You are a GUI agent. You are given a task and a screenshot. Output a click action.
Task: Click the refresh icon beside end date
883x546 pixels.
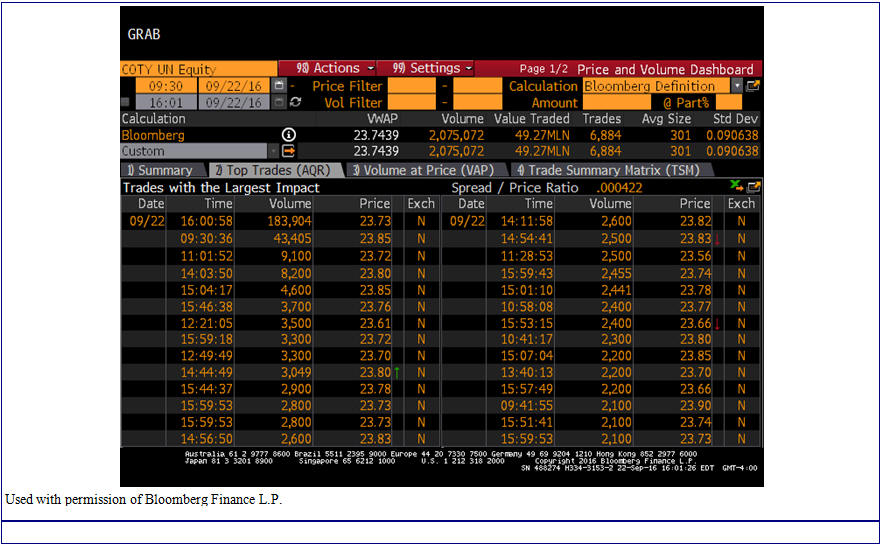point(295,102)
